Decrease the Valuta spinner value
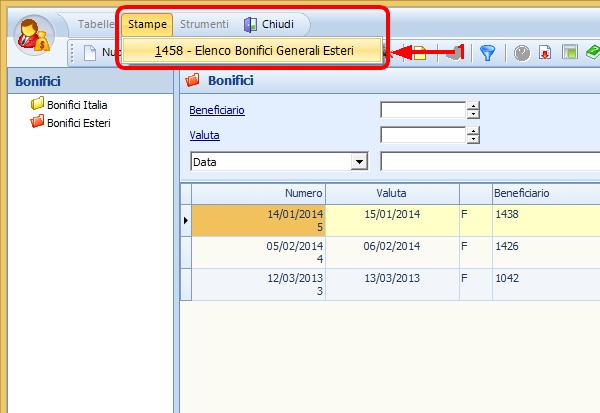The image size is (600, 413). click(474, 139)
